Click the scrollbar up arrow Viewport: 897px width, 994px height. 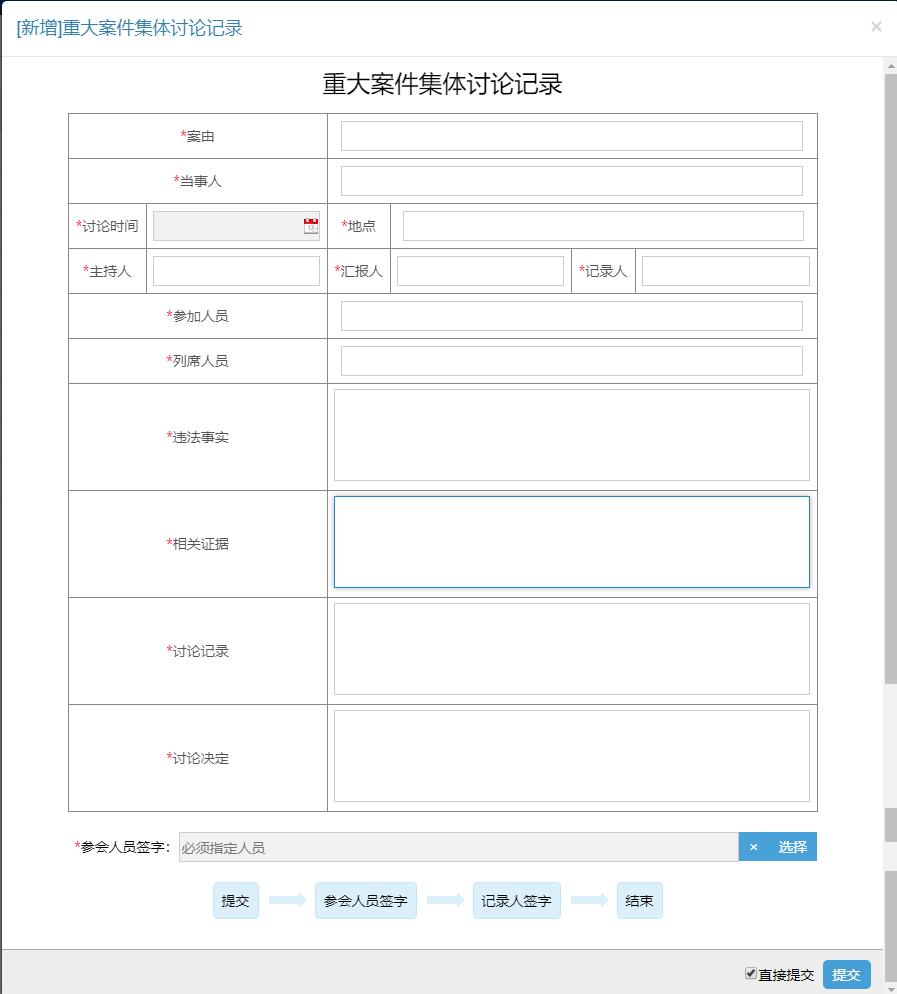pos(891,65)
